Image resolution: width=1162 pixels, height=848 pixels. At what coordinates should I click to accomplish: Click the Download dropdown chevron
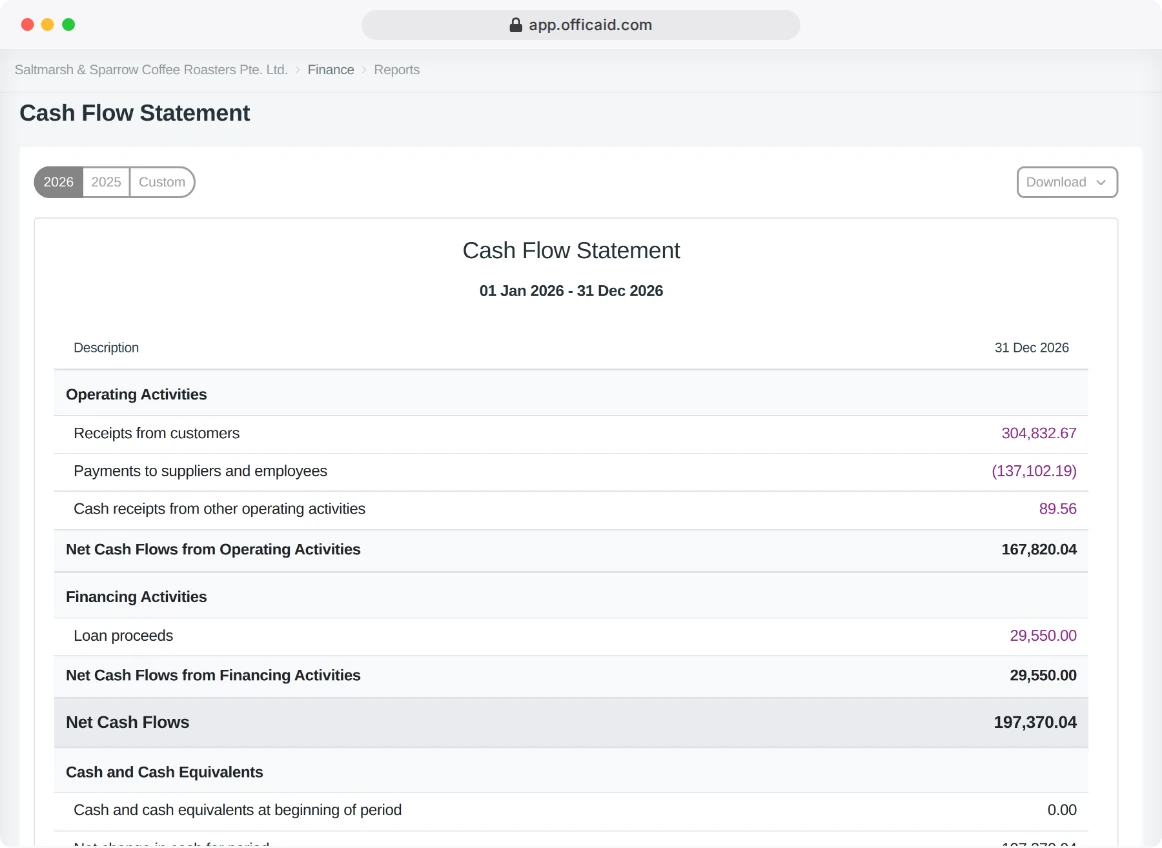tap(1101, 182)
